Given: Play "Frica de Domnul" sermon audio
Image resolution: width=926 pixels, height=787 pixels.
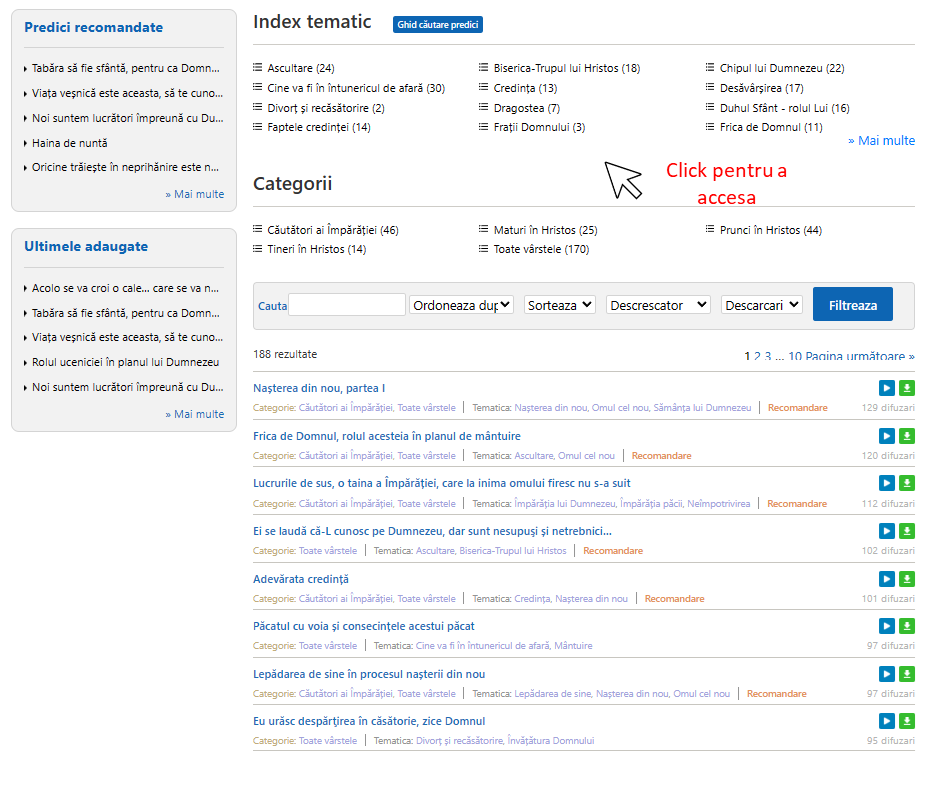Looking at the screenshot, I should [x=887, y=435].
